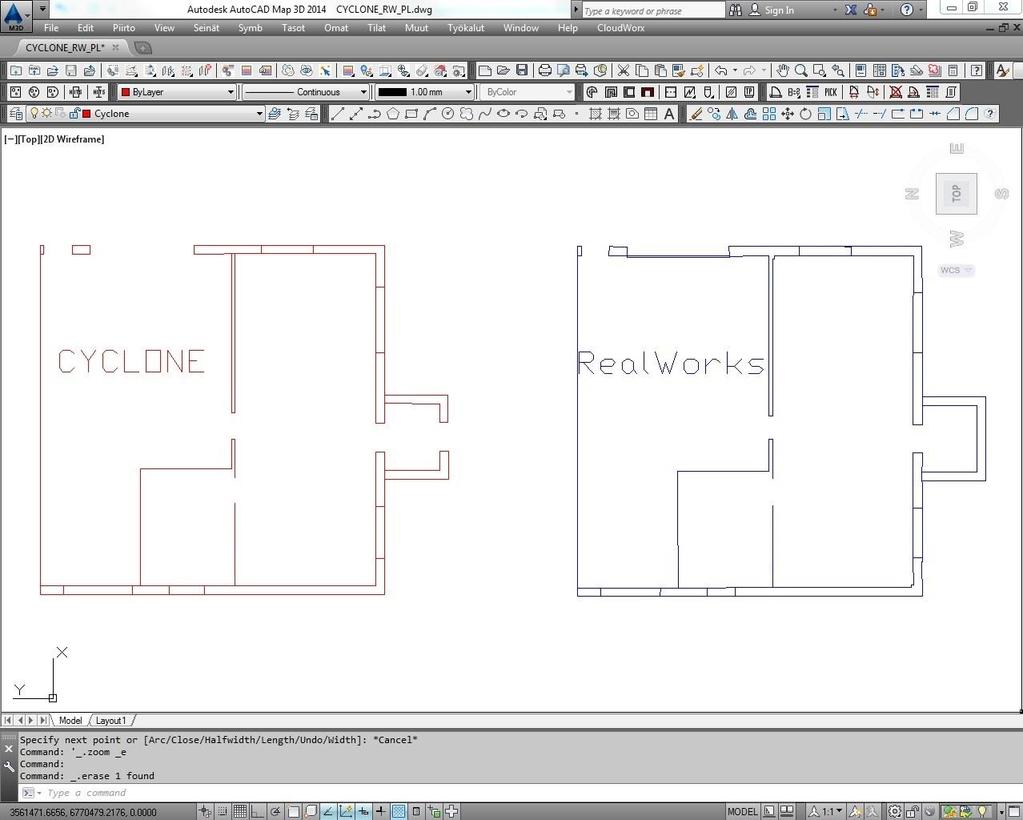Toggle Object Snap in status bar

click(x=293, y=812)
